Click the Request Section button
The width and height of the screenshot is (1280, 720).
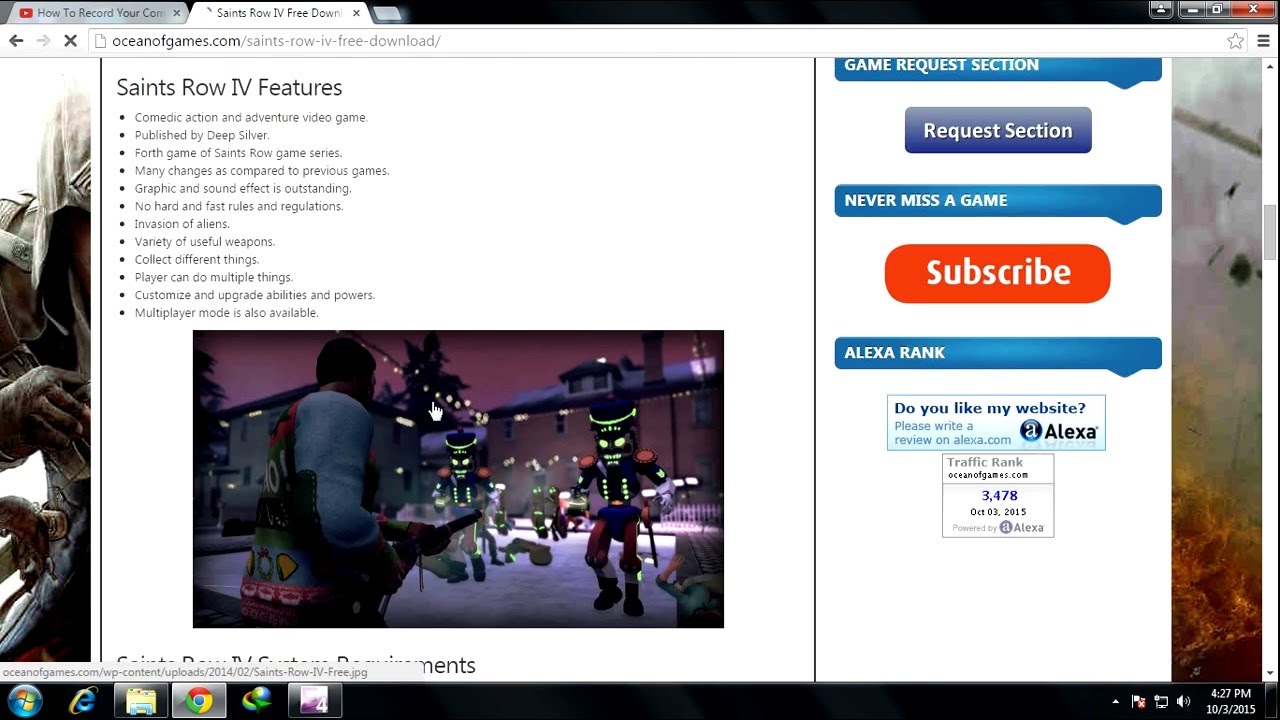click(998, 131)
